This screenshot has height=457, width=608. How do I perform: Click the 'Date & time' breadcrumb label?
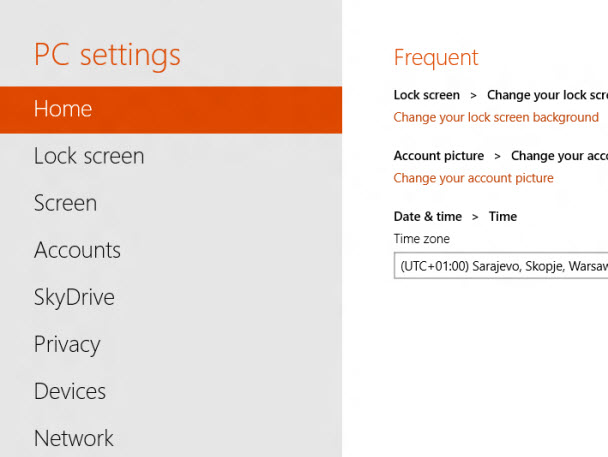click(428, 216)
